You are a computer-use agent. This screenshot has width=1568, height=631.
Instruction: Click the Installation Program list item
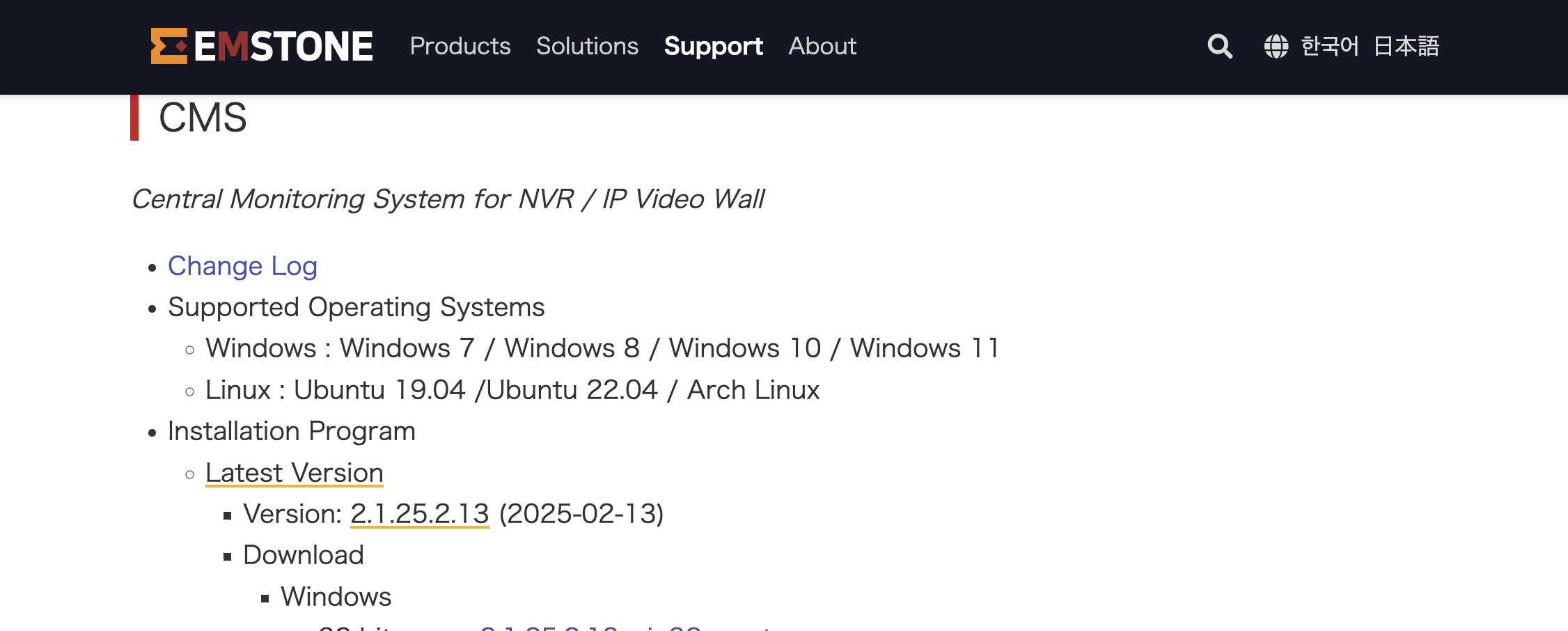[x=291, y=431]
